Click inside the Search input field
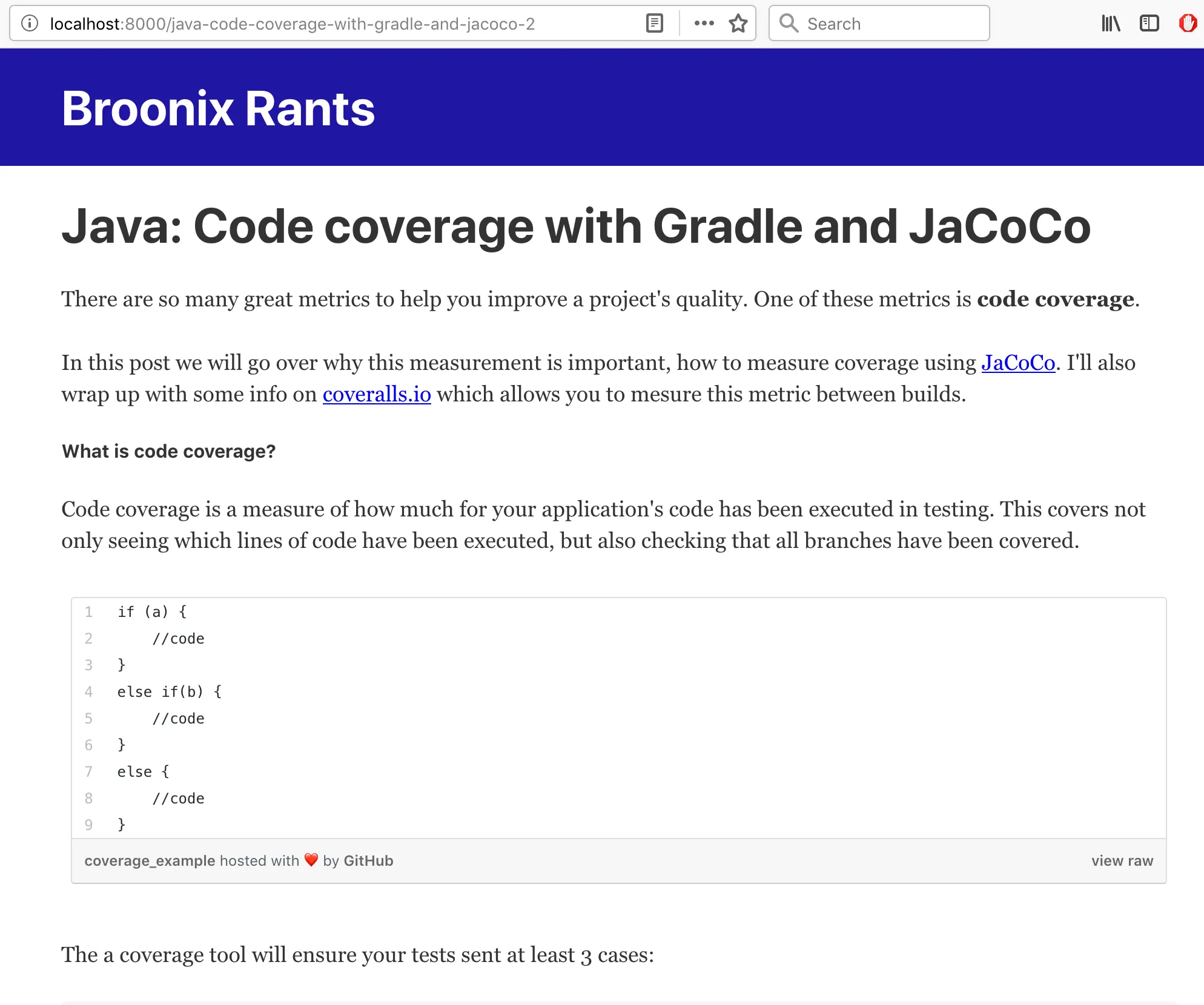Screen dimensions: 1204x1005 [x=890, y=24]
